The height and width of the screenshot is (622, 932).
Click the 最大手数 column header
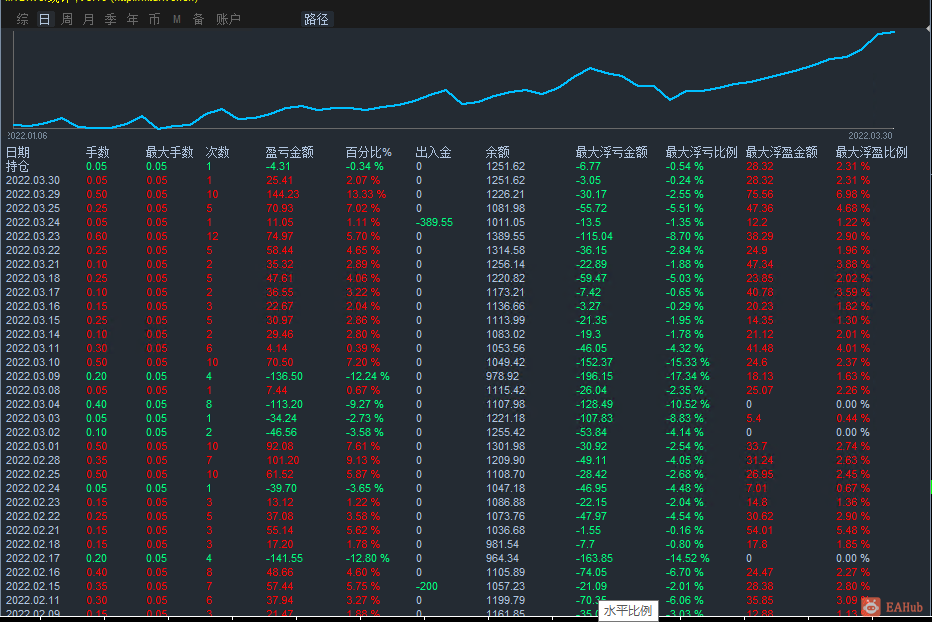[x=169, y=152]
